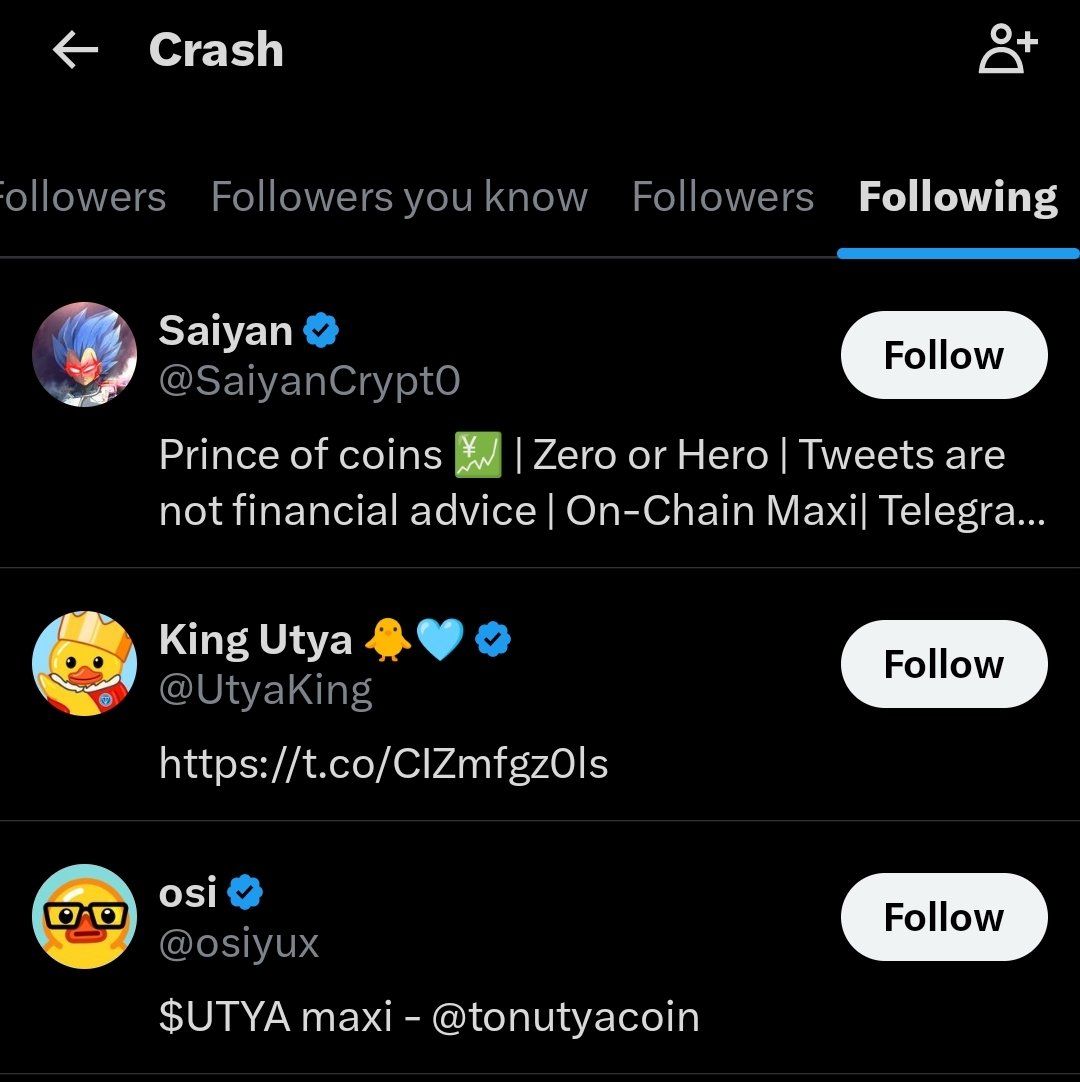Follow the osi account
This screenshot has height=1082, width=1080.
(x=943, y=917)
